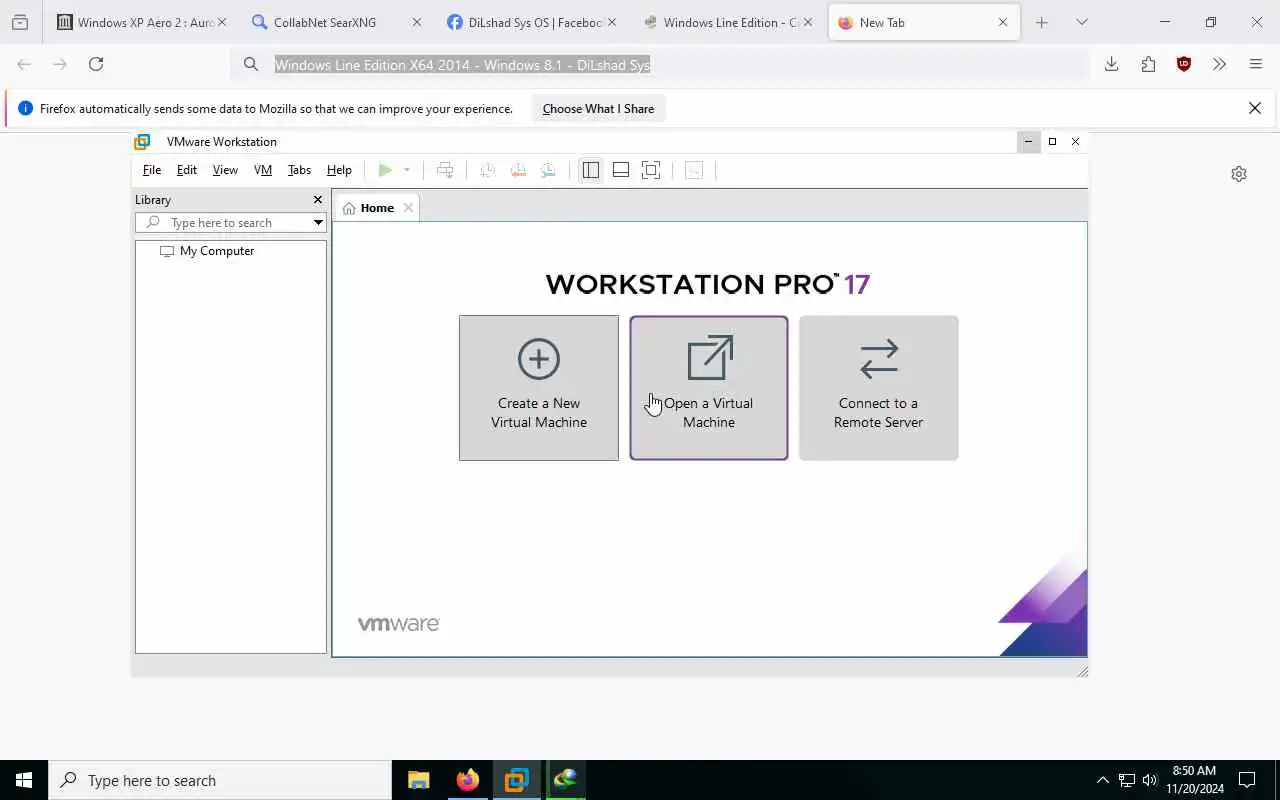Open Firefox View from the tab strip
The width and height of the screenshot is (1280, 800).
coord(20,22)
